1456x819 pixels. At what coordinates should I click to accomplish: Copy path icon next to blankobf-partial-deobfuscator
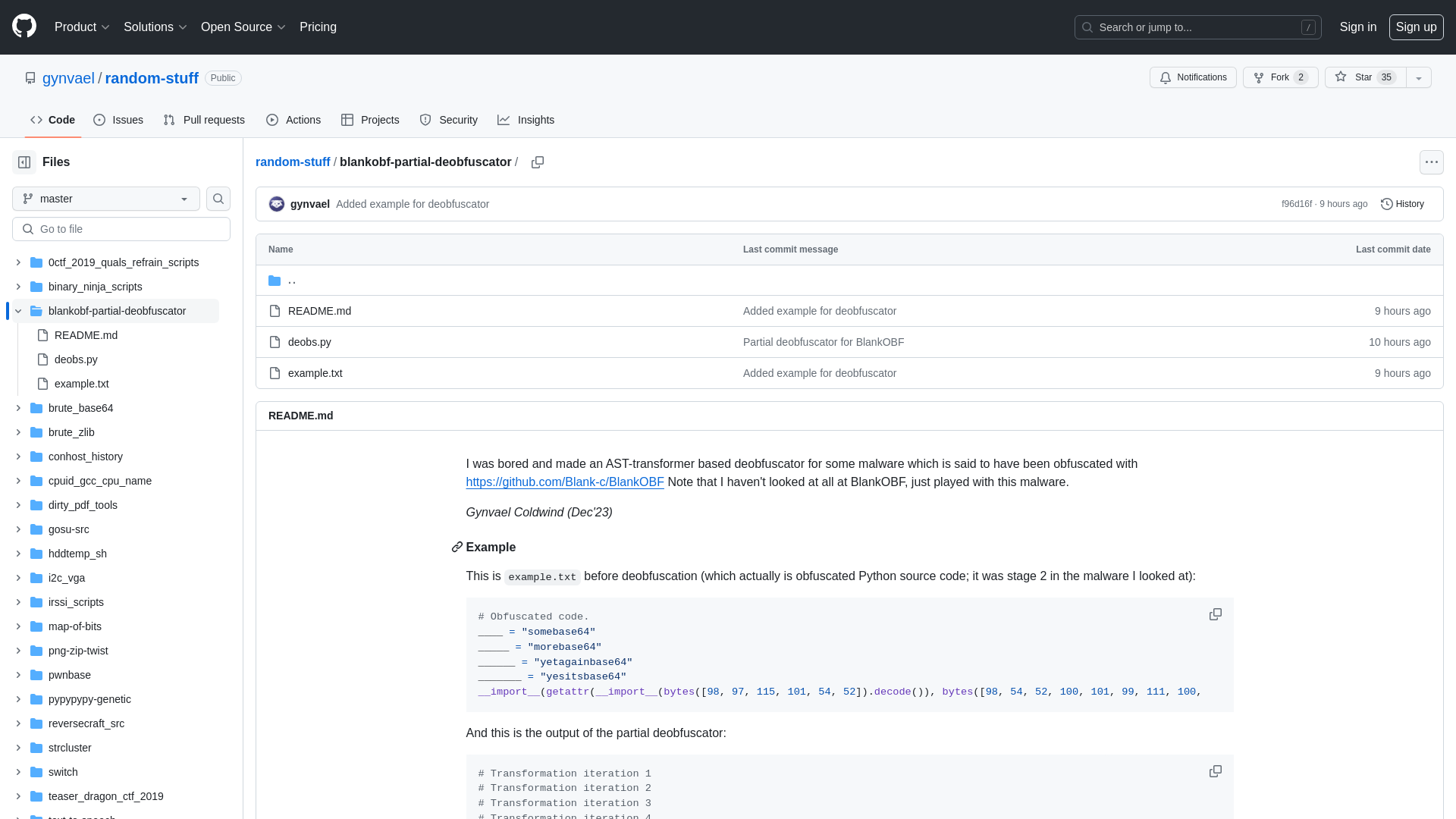point(538,162)
